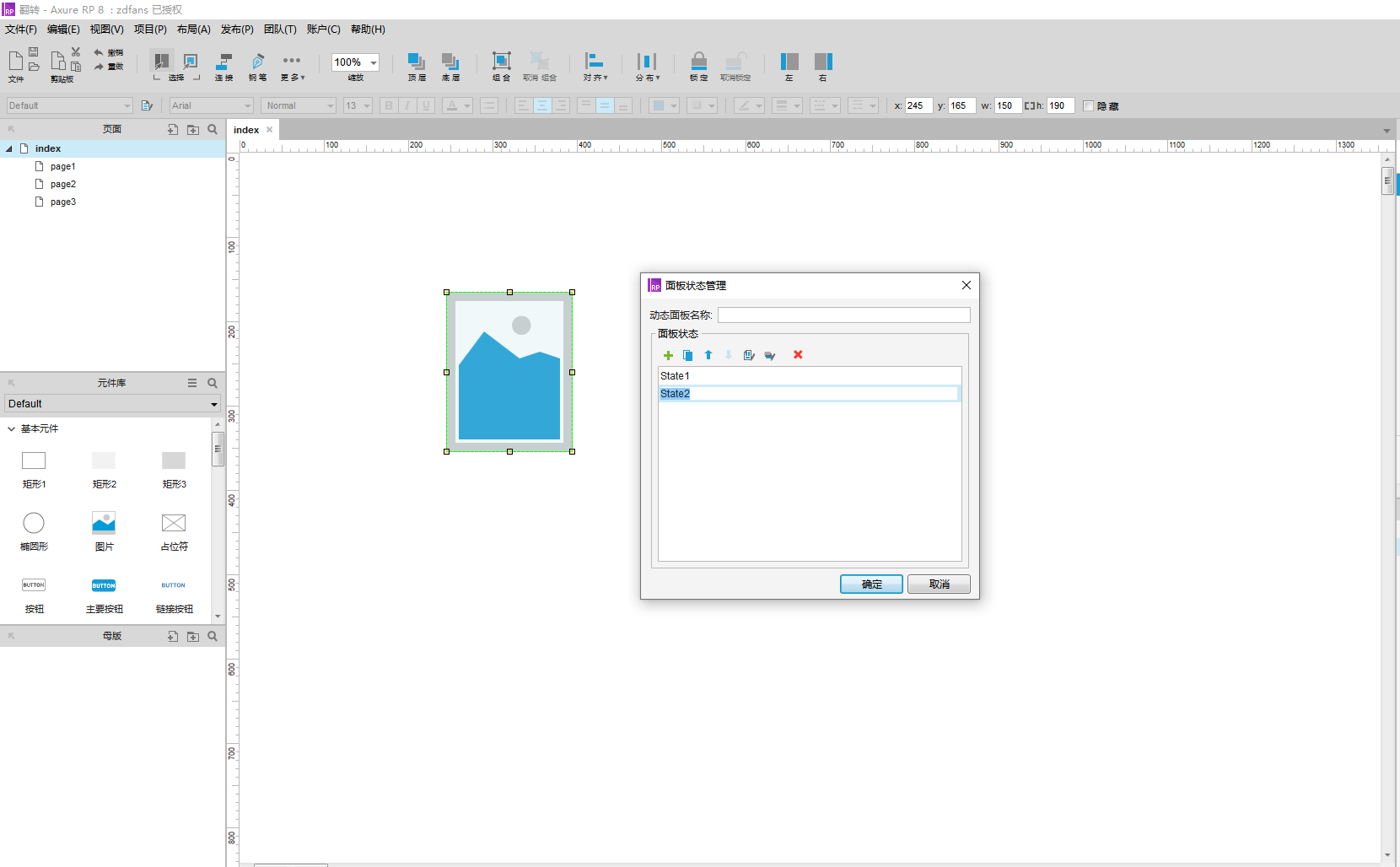This screenshot has height=867, width=1400.
Task: Duplicate the selected panel state
Action: 688,355
